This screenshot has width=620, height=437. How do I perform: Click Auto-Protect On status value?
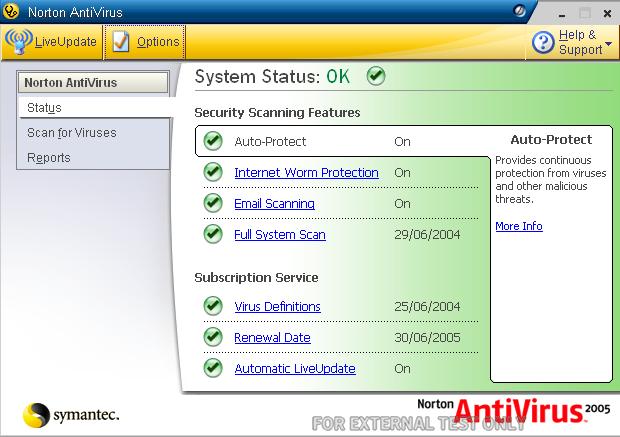(x=402, y=142)
